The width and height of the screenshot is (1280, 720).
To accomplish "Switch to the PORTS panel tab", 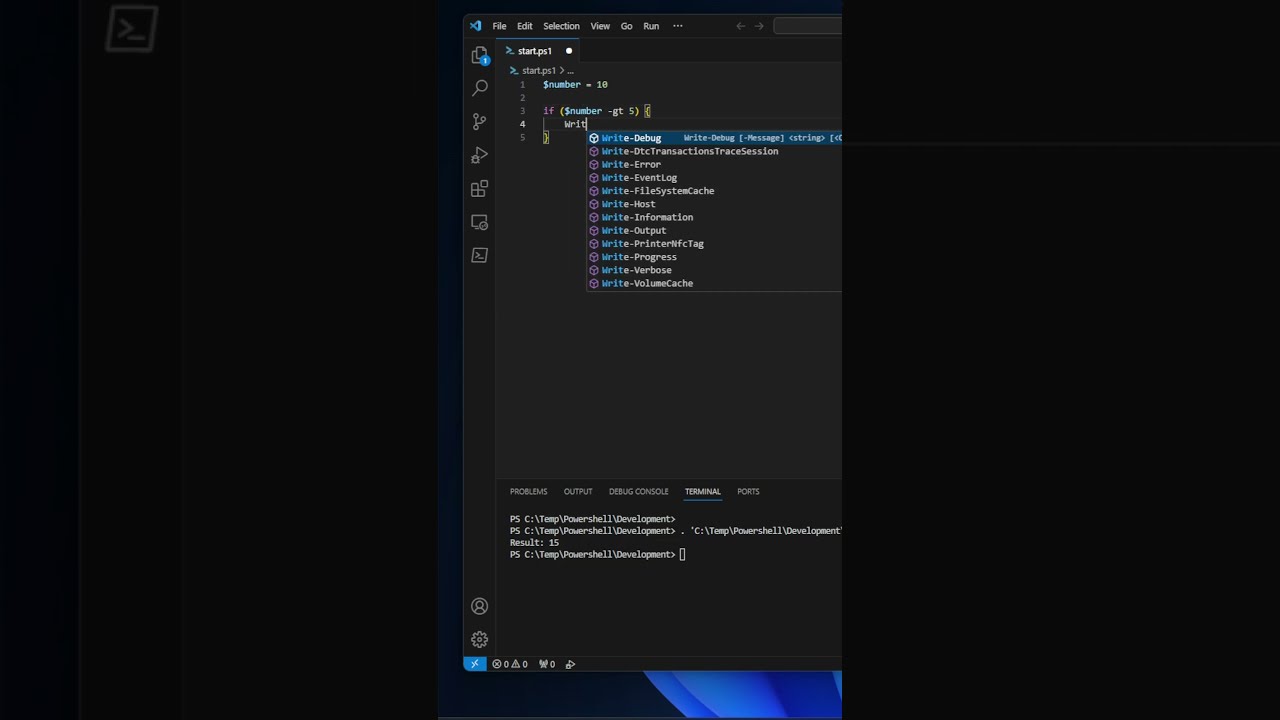I will (x=748, y=492).
